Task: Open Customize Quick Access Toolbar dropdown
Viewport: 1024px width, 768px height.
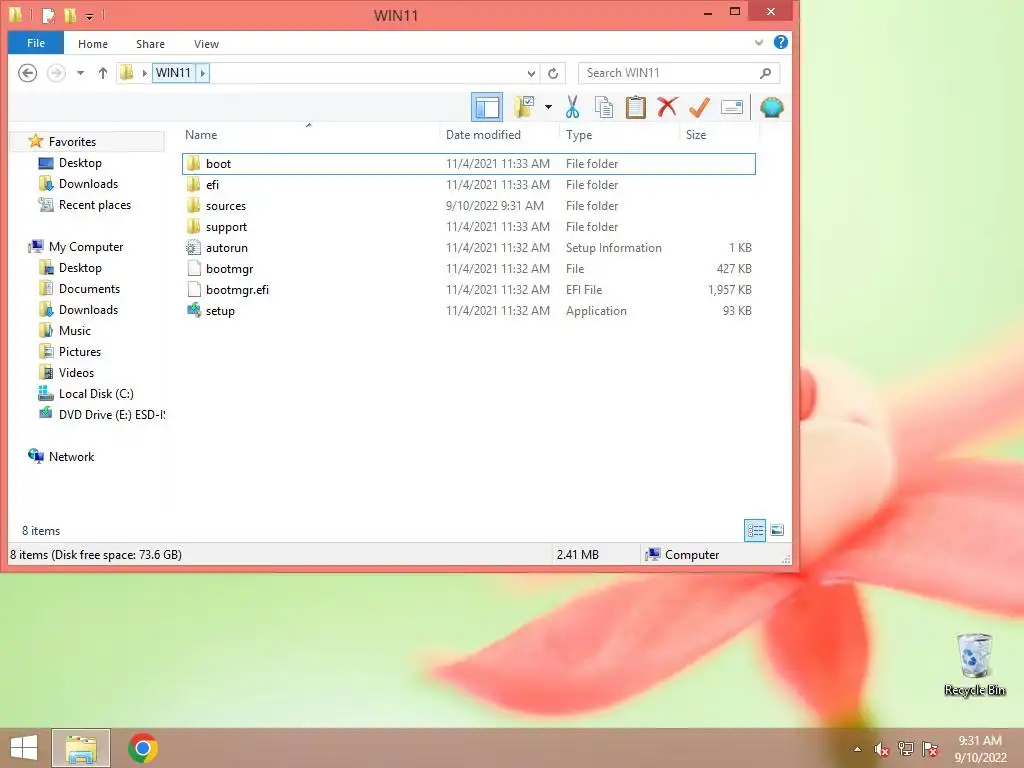Action: tap(89, 16)
